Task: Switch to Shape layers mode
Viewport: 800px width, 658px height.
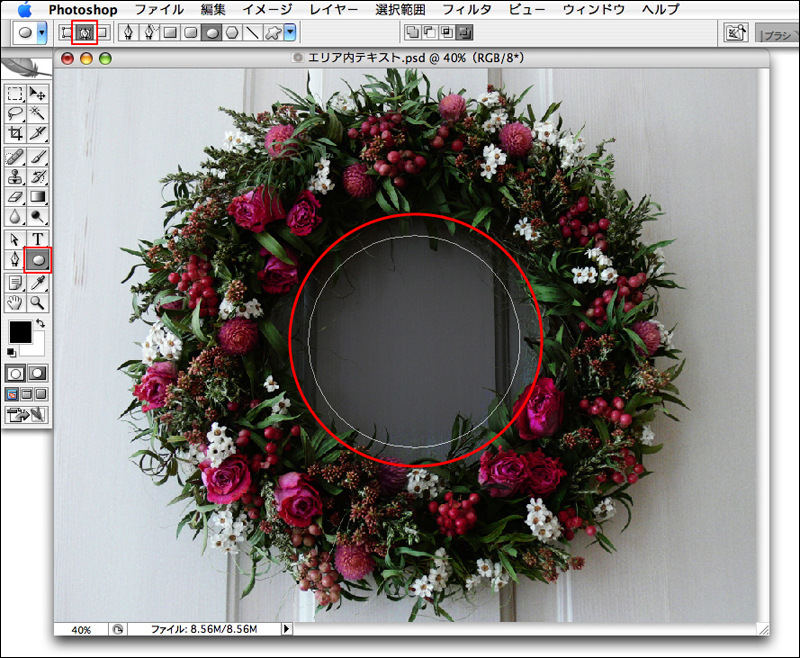Action: point(68,32)
